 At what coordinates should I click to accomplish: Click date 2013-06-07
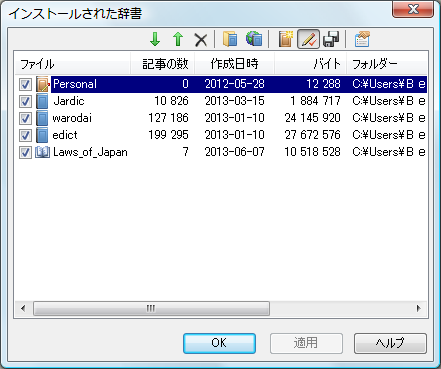point(235,152)
